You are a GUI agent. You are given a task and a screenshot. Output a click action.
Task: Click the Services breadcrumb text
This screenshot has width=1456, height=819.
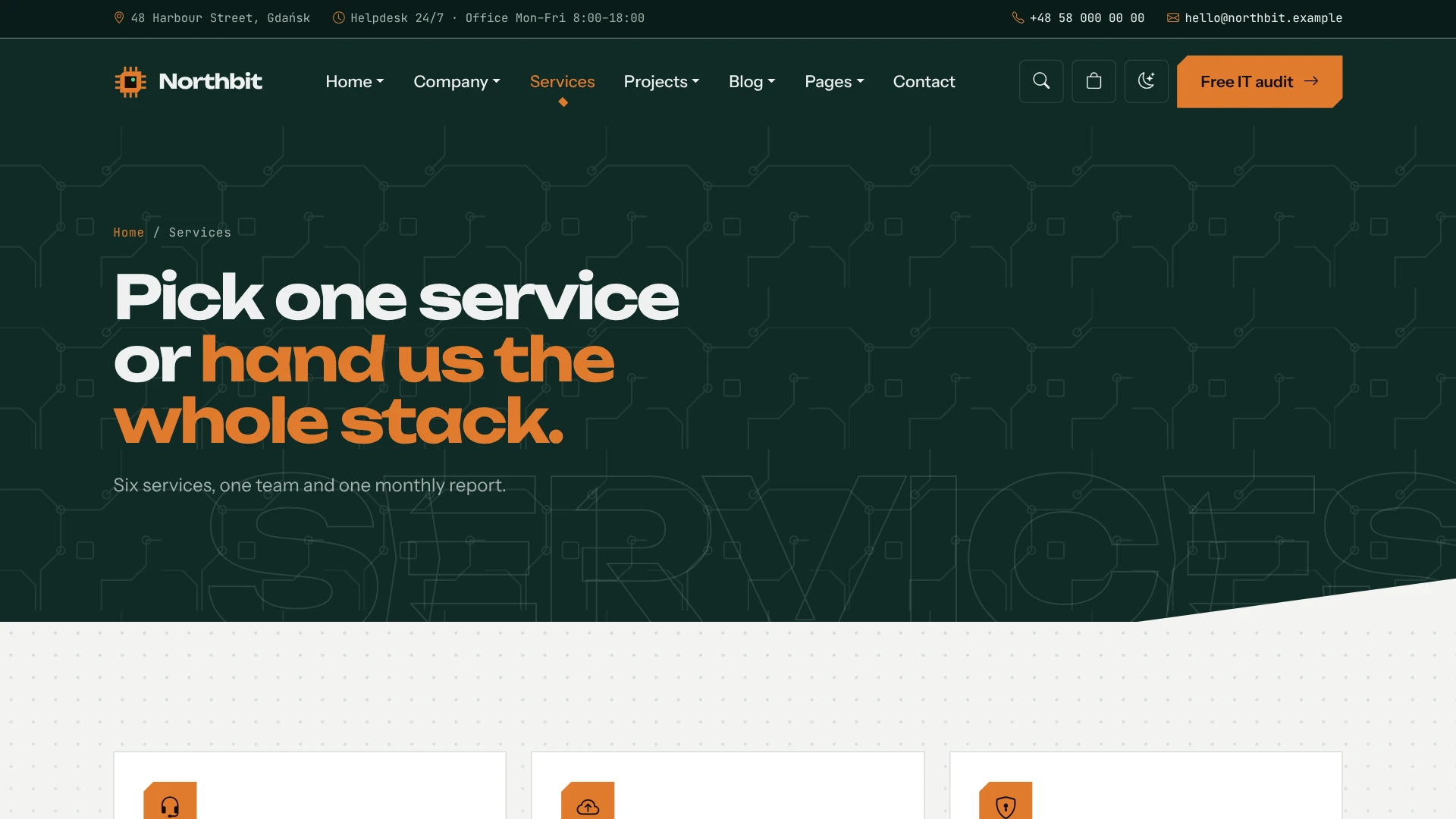pyautogui.click(x=199, y=232)
